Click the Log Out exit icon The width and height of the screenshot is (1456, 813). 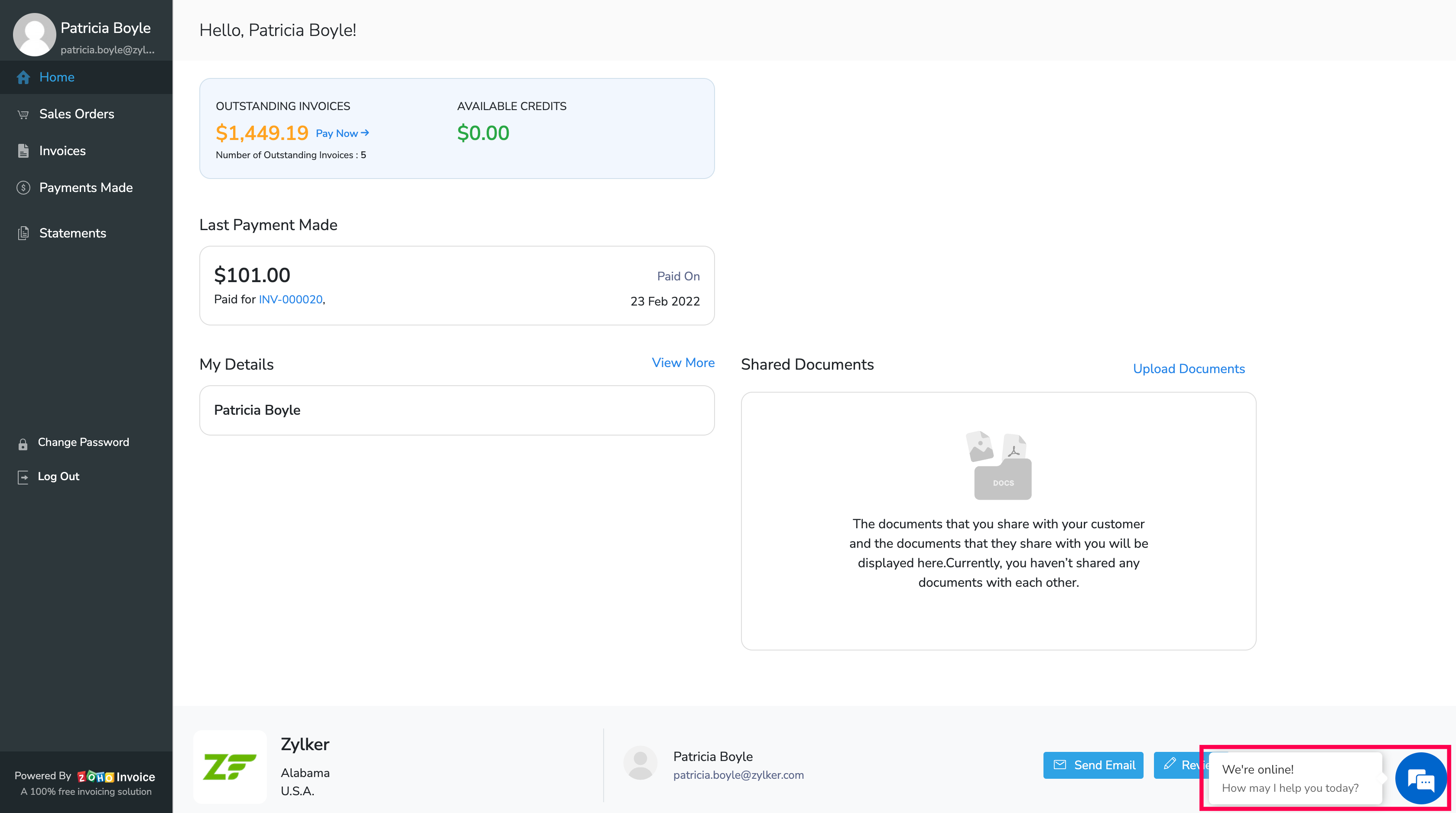pyautogui.click(x=23, y=477)
